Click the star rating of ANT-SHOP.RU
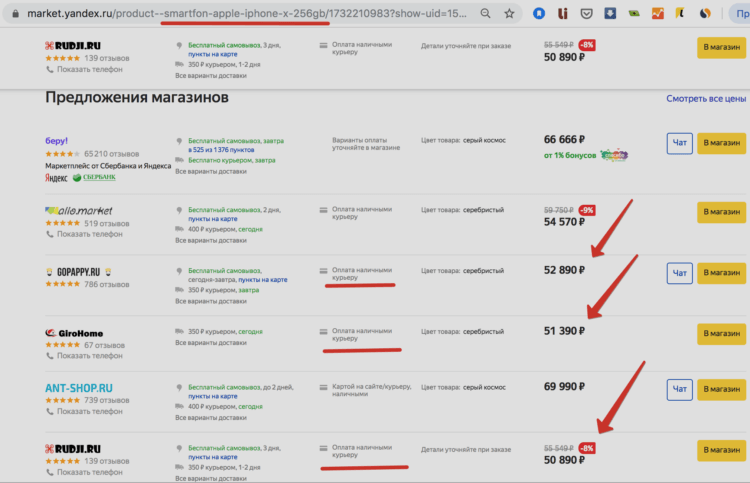 (63, 400)
